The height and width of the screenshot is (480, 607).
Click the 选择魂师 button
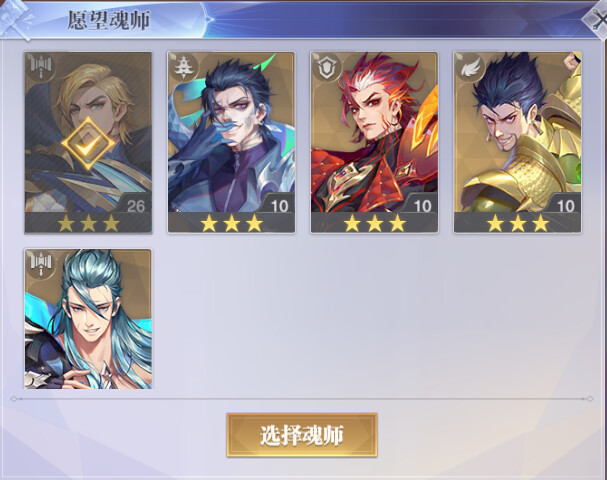(x=302, y=435)
